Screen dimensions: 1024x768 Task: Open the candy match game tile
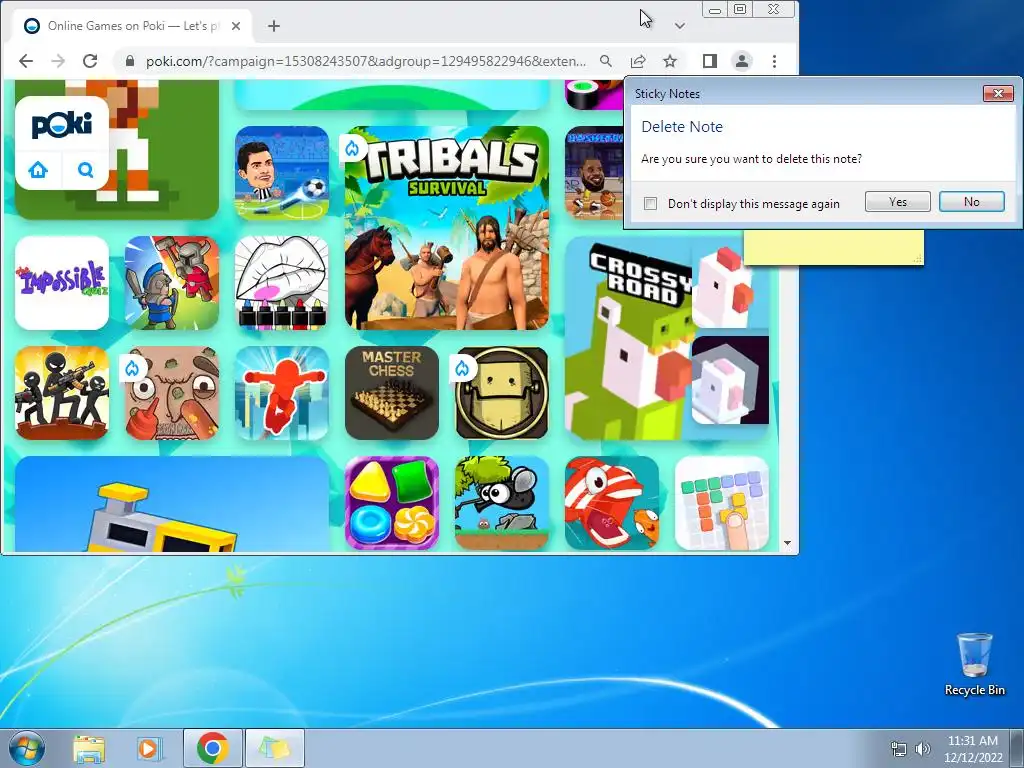392,503
